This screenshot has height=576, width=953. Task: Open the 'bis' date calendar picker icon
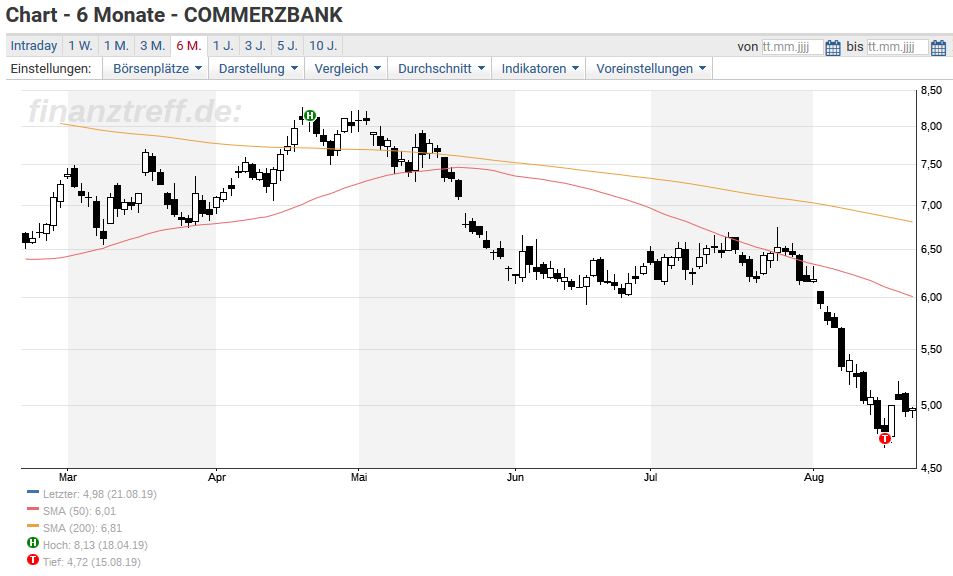coord(938,47)
